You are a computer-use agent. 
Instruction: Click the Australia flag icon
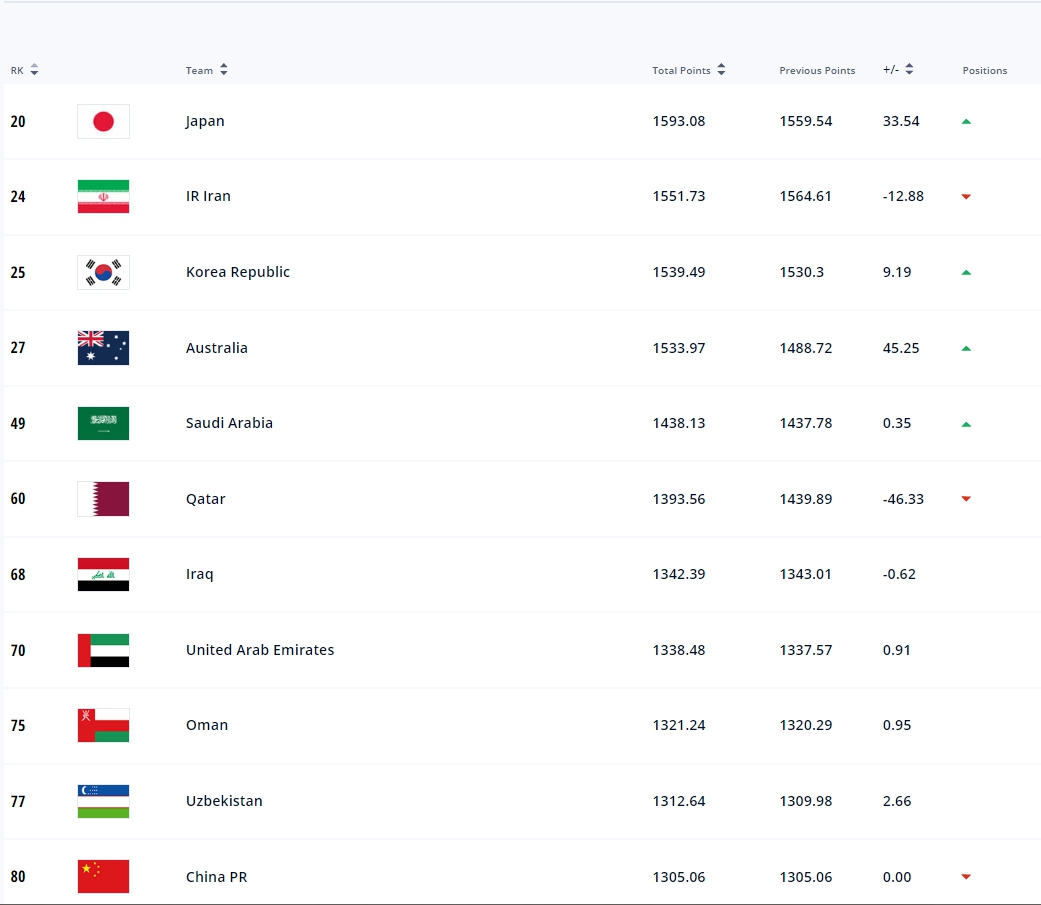[x=103, y=348]
